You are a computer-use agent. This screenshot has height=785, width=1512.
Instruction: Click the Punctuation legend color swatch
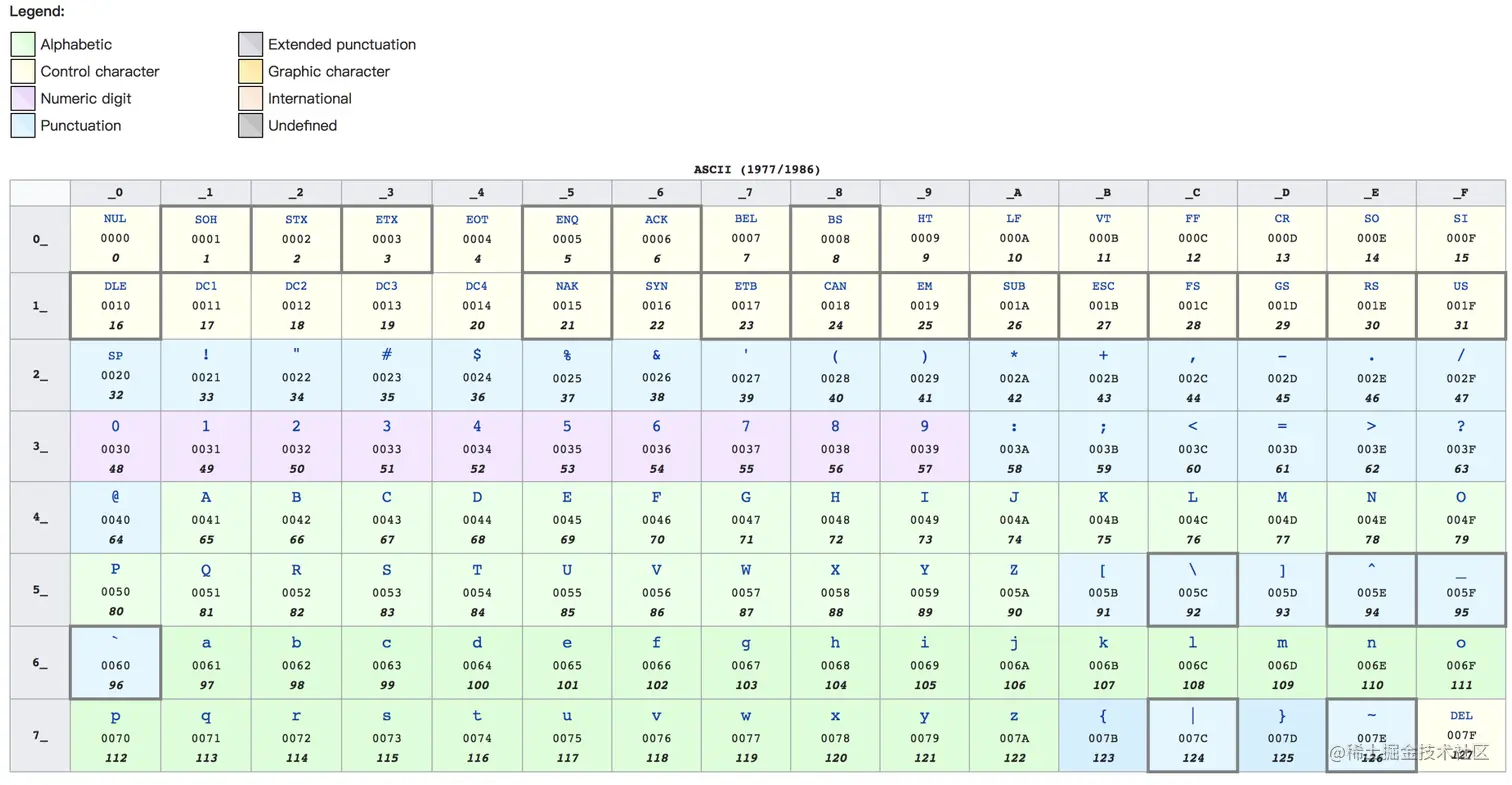22,125
